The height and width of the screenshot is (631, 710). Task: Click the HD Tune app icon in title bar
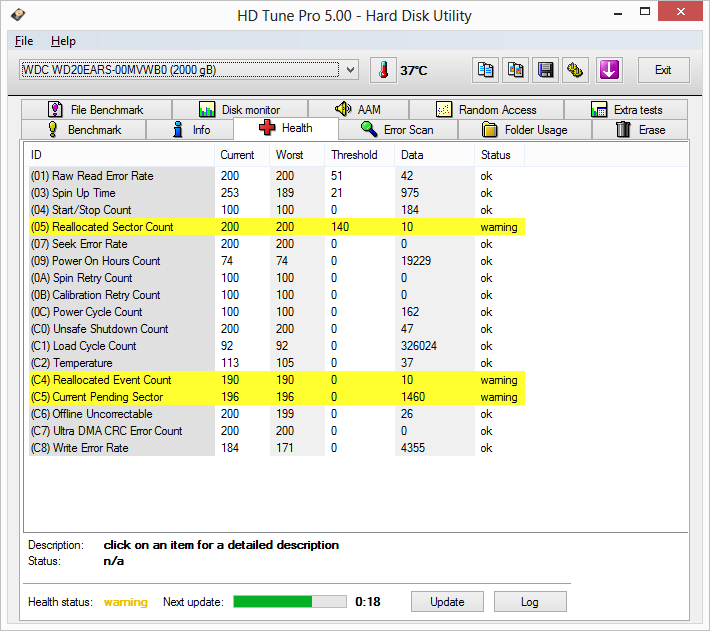18,15
